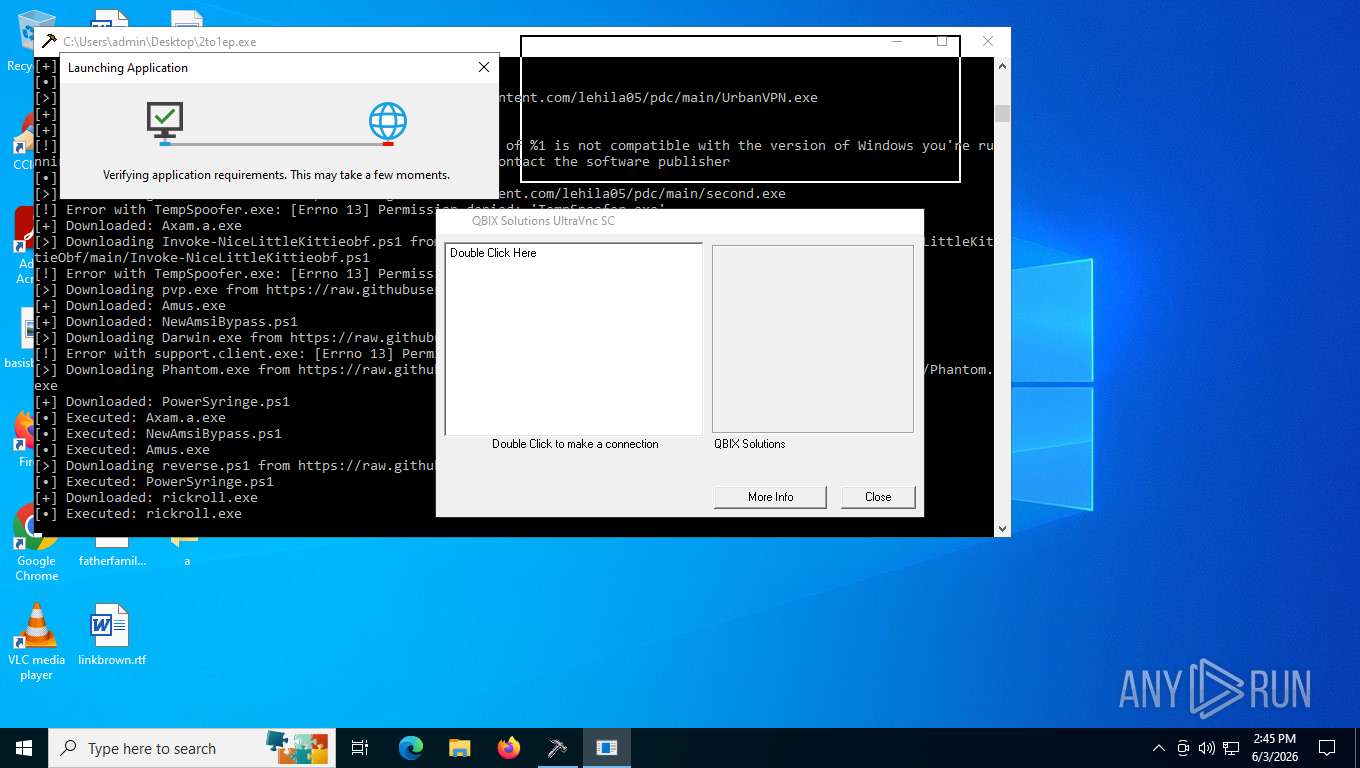Click the Downloading pvp.exe console line
The width and height of the screenshot is (1360, 768).
pyautogui.click(x=235, y=290)
